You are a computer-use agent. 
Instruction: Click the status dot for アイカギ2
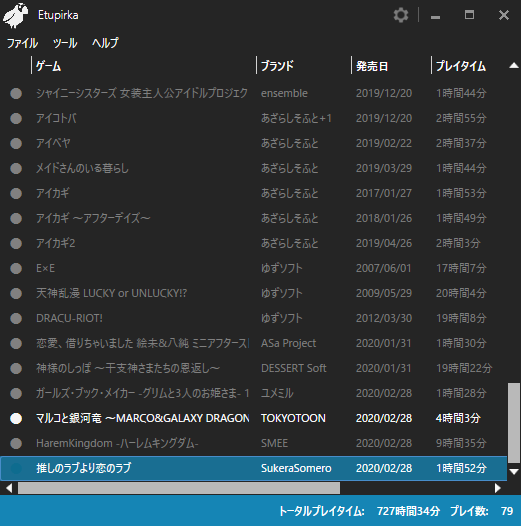[x=16, y=244]
